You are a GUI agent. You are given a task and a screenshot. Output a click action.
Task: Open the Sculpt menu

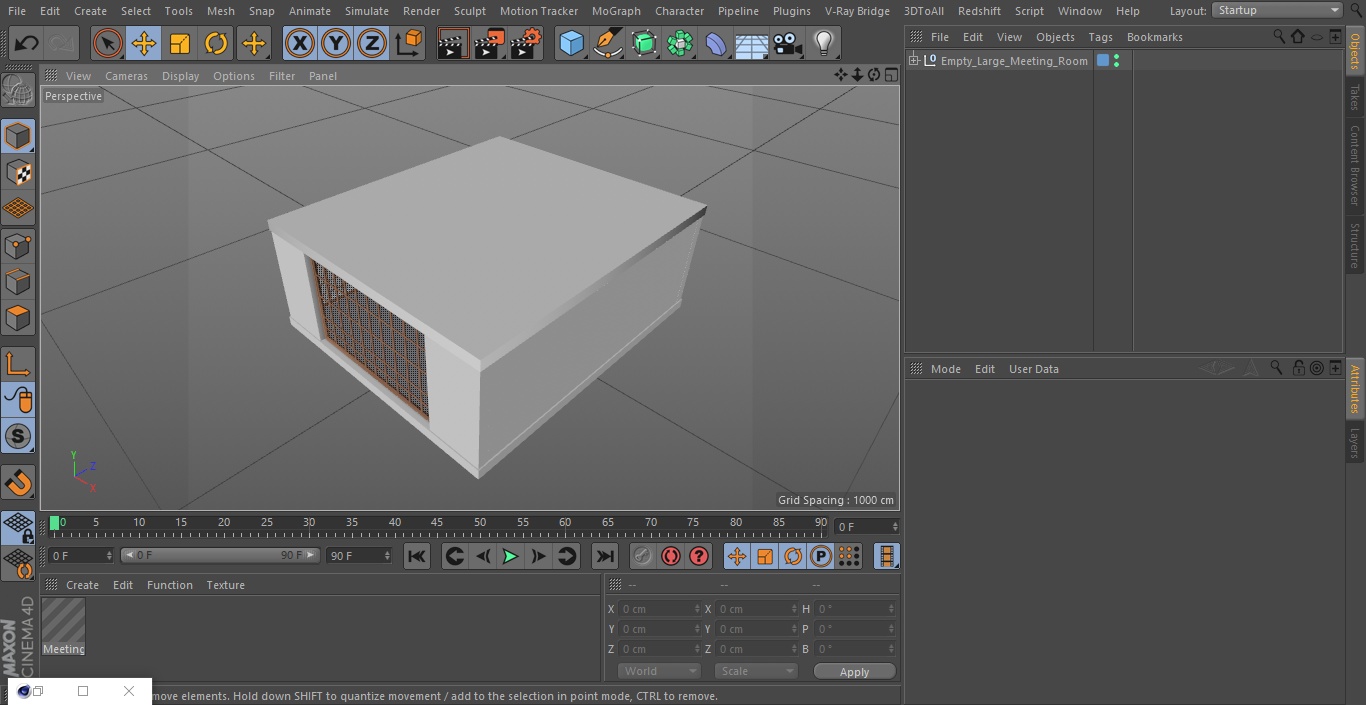(469, 11)
